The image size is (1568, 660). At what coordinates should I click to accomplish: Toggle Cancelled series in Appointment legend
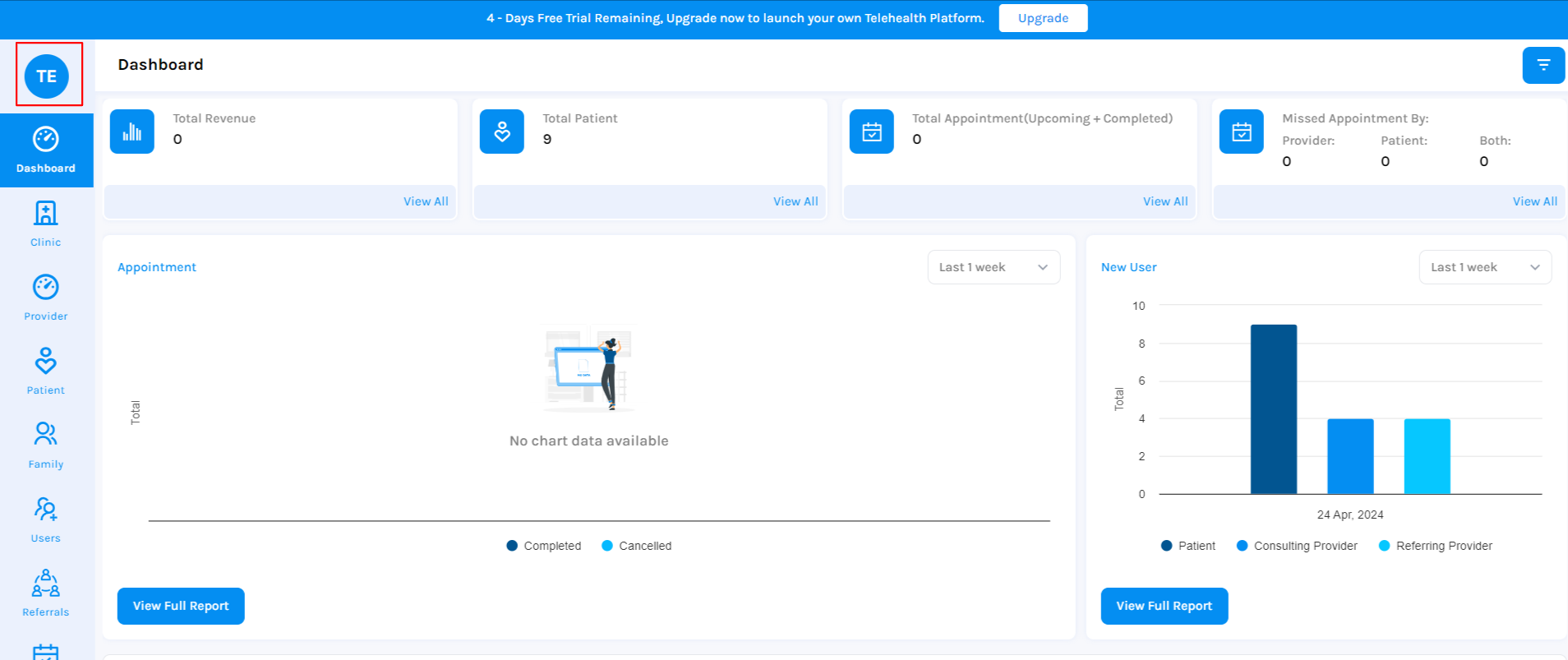coord(637,546)
